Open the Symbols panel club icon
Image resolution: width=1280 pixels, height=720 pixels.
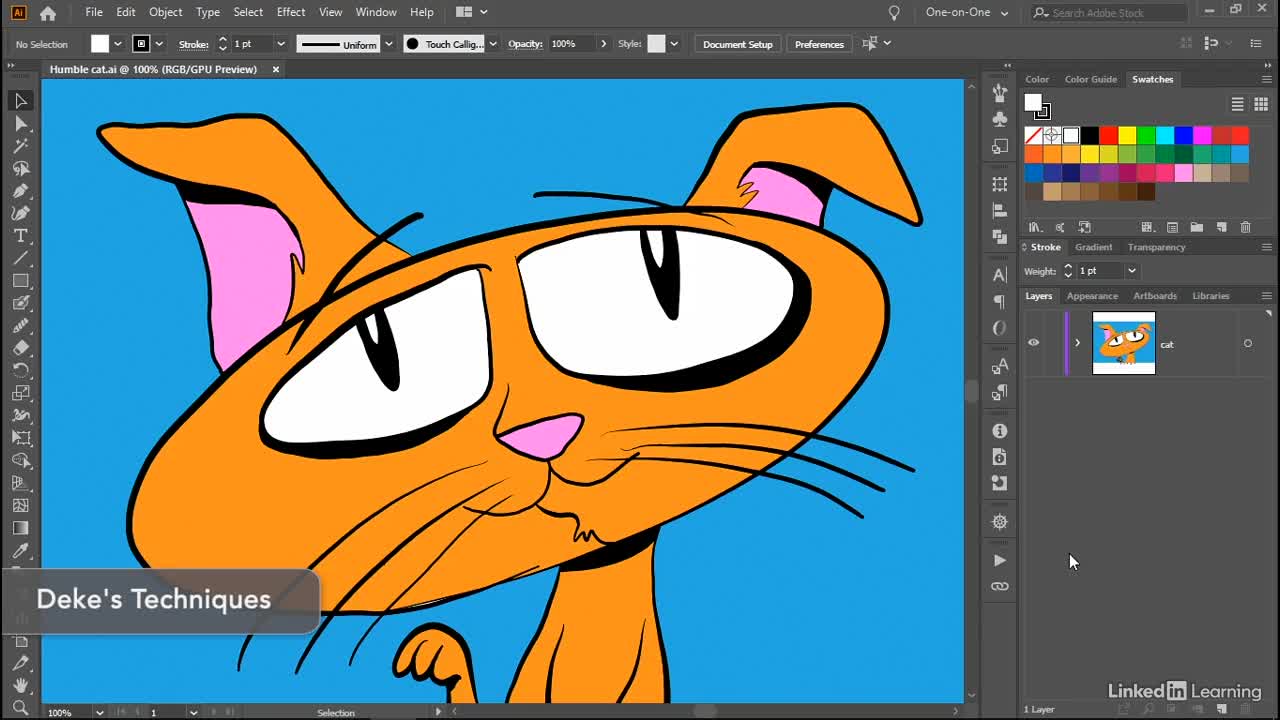coord(1000,119)
